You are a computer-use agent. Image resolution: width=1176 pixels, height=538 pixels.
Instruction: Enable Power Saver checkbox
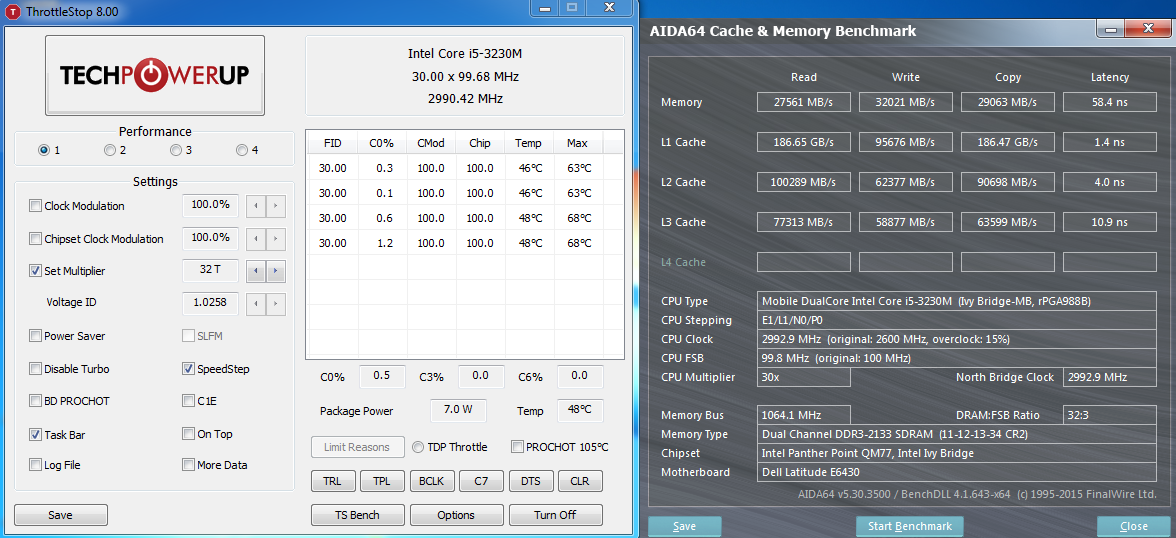(35, 336)
